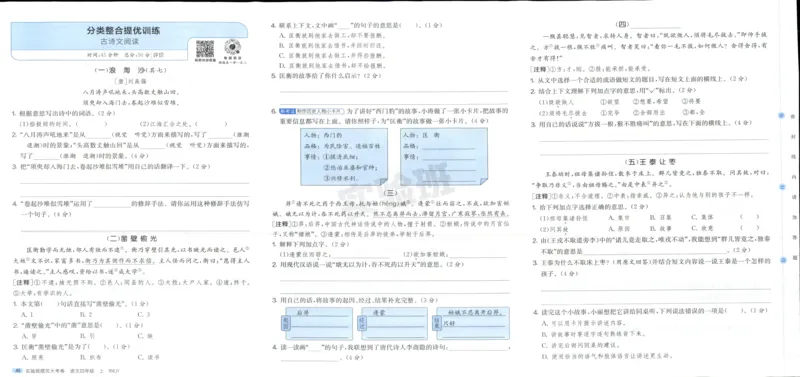This screenshot has width=800, height=377.
Task: Select ③将要 under (1)既欲做人
Action: (691, 101)
